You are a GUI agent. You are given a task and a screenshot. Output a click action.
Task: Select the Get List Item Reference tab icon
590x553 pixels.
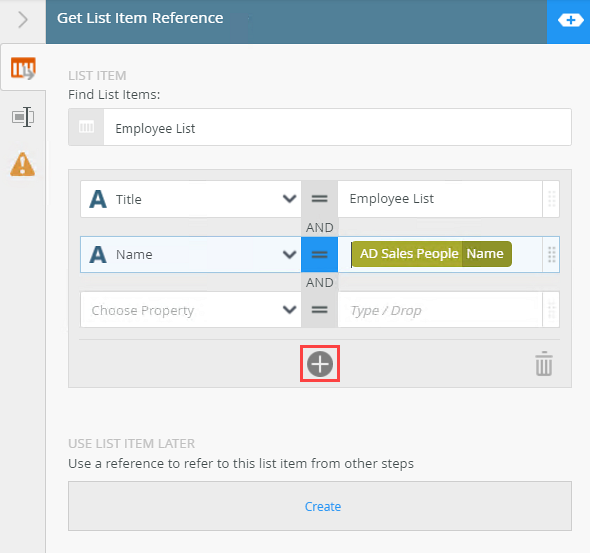point(23,68)
